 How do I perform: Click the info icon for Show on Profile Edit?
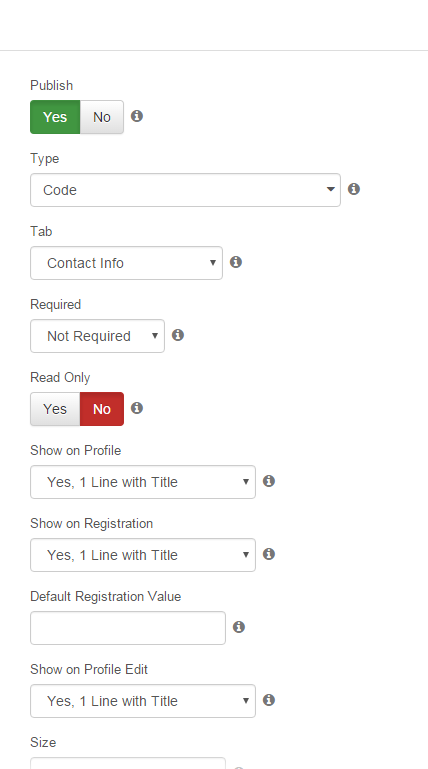click(x=269, y=700)
